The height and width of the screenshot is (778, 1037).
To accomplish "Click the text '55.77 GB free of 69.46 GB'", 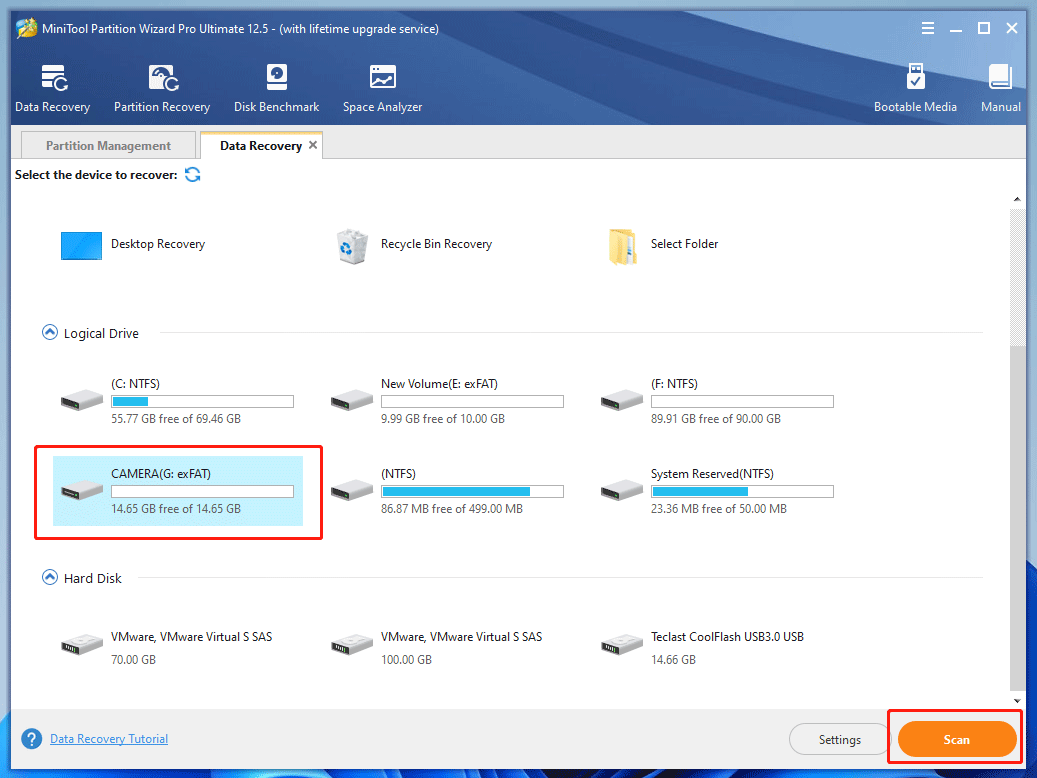I will (x=176, y=419).
